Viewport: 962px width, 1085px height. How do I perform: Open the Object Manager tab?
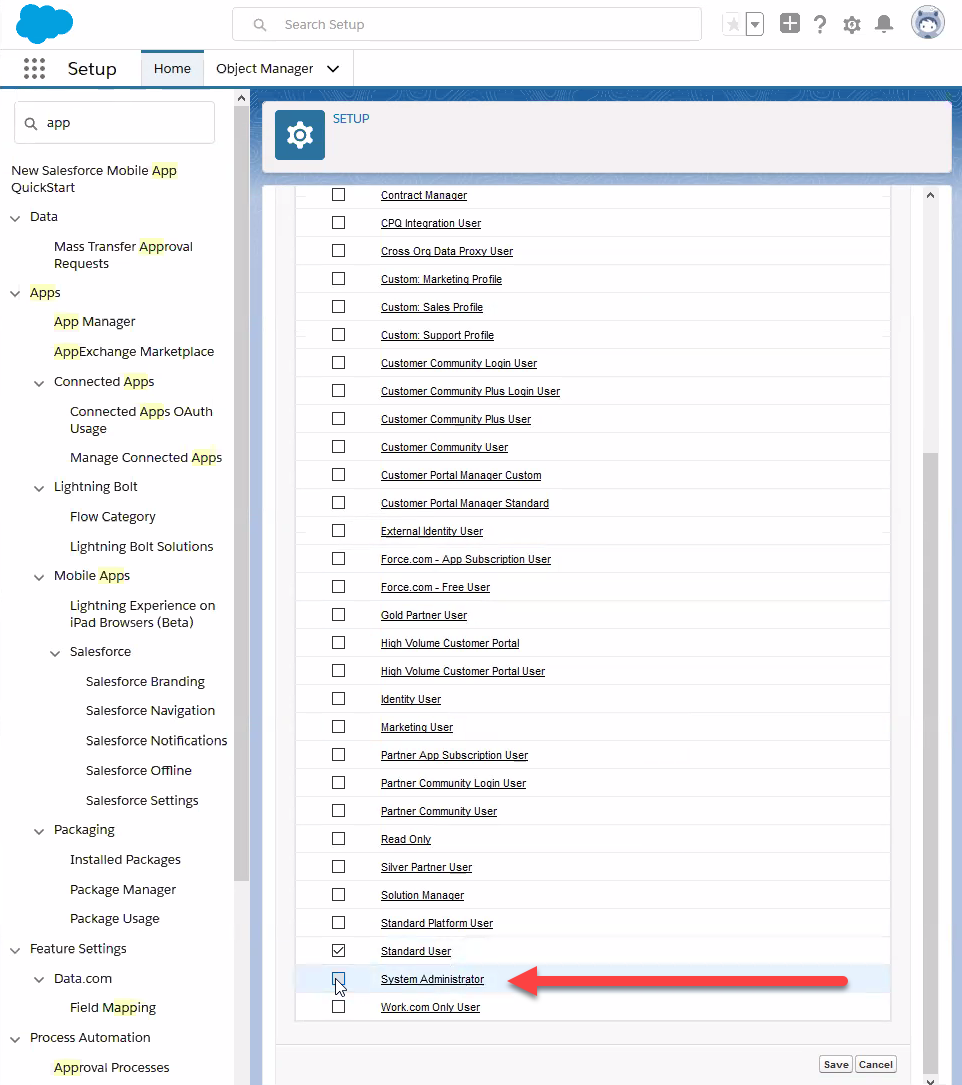click(x=264, y=69)
